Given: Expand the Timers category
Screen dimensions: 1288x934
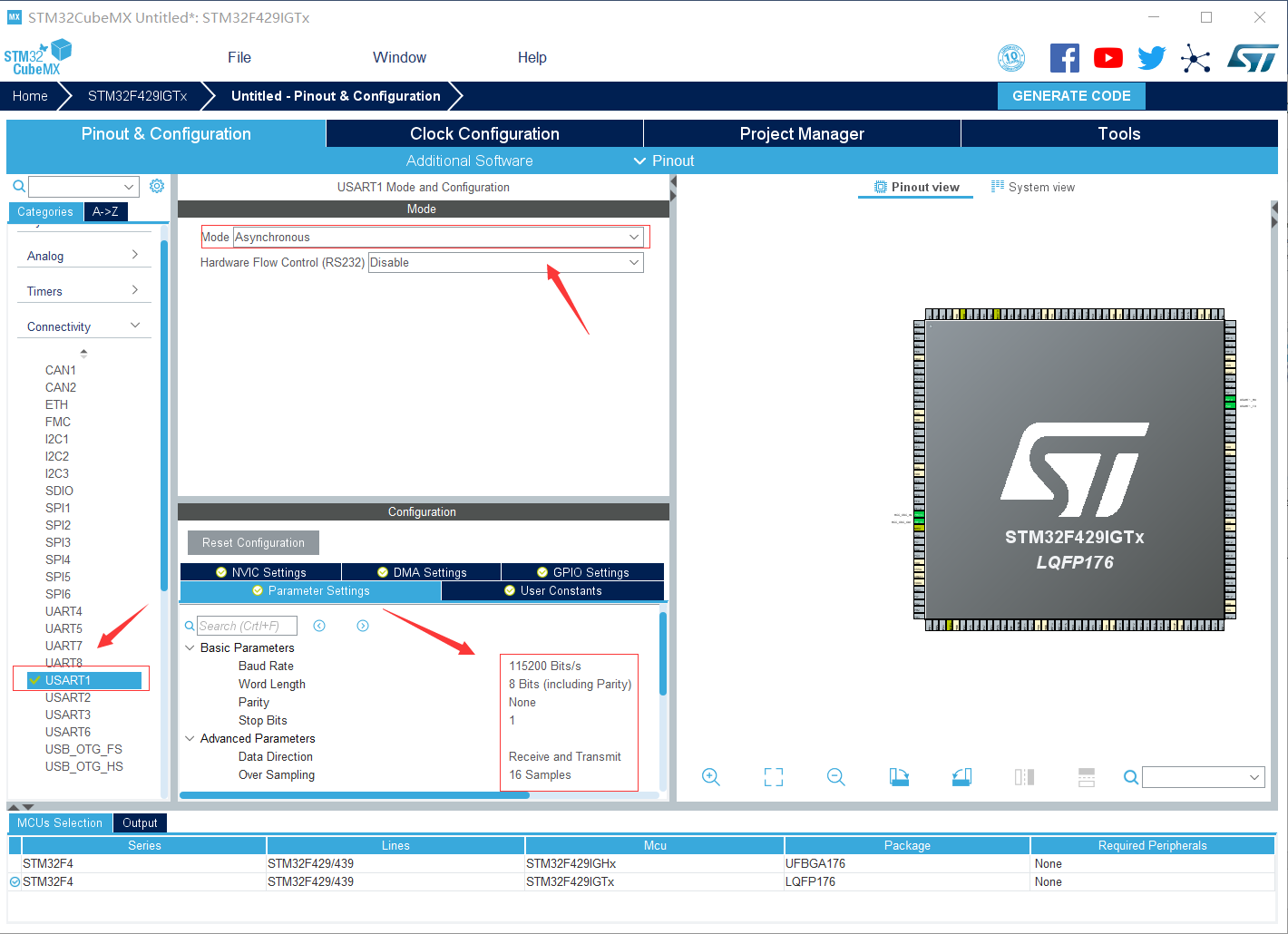Looking at the screenshot, I should 83,291.
